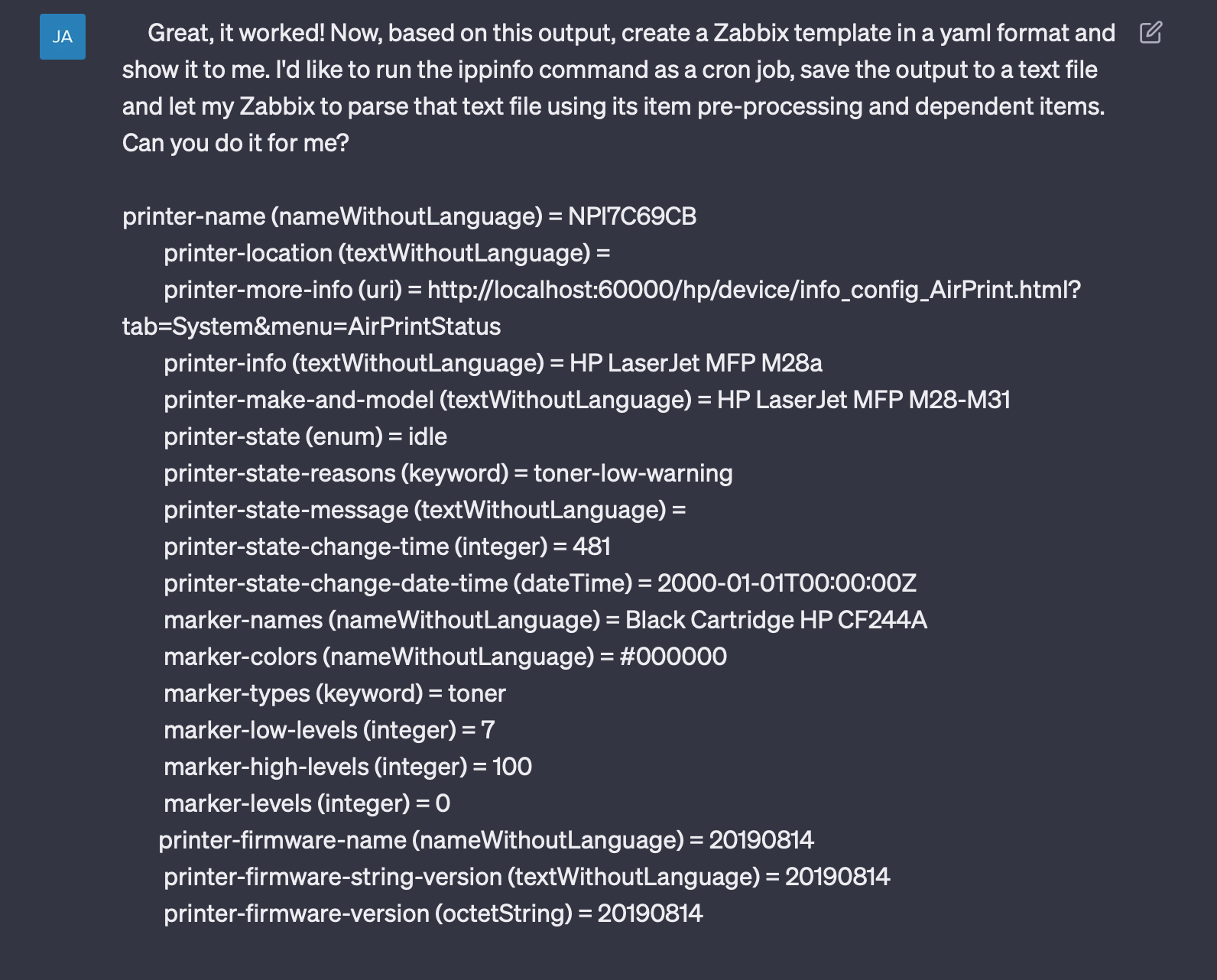Click the printer-info HP LaserJet MFP M28a text
Screen dimensions: 1217x980
[x=696, y=363]
